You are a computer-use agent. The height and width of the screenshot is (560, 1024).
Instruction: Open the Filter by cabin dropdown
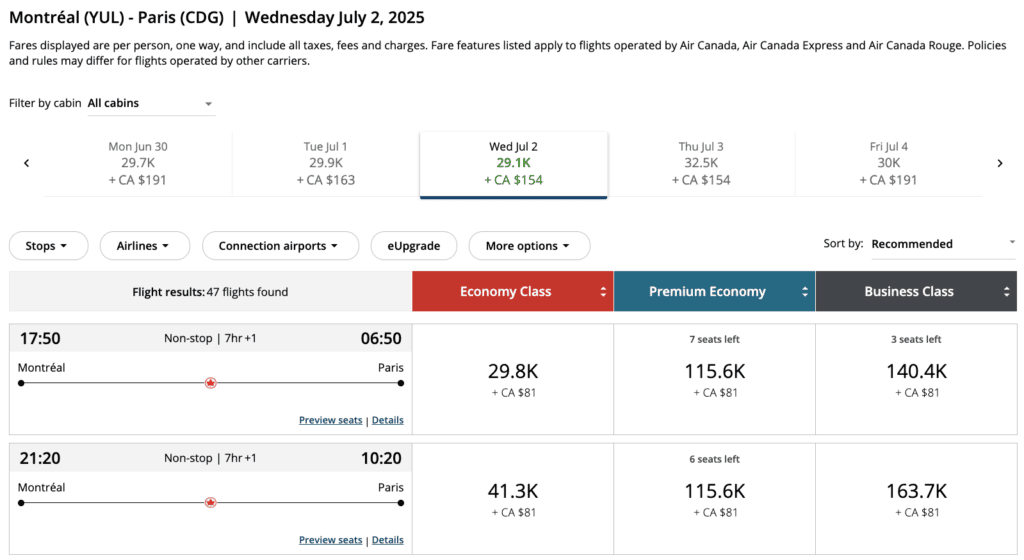[150, 103]
